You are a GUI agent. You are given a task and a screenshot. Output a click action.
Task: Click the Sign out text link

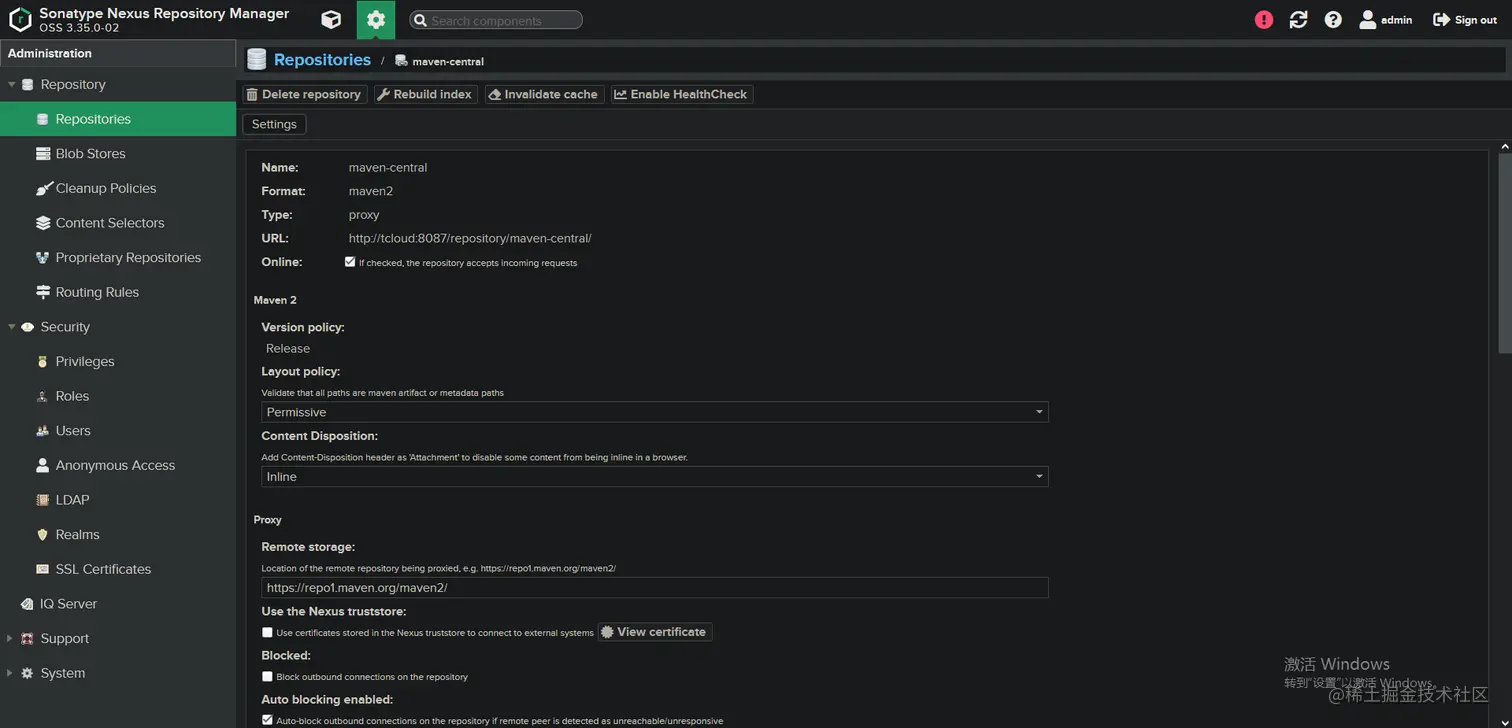[1476, 20]
